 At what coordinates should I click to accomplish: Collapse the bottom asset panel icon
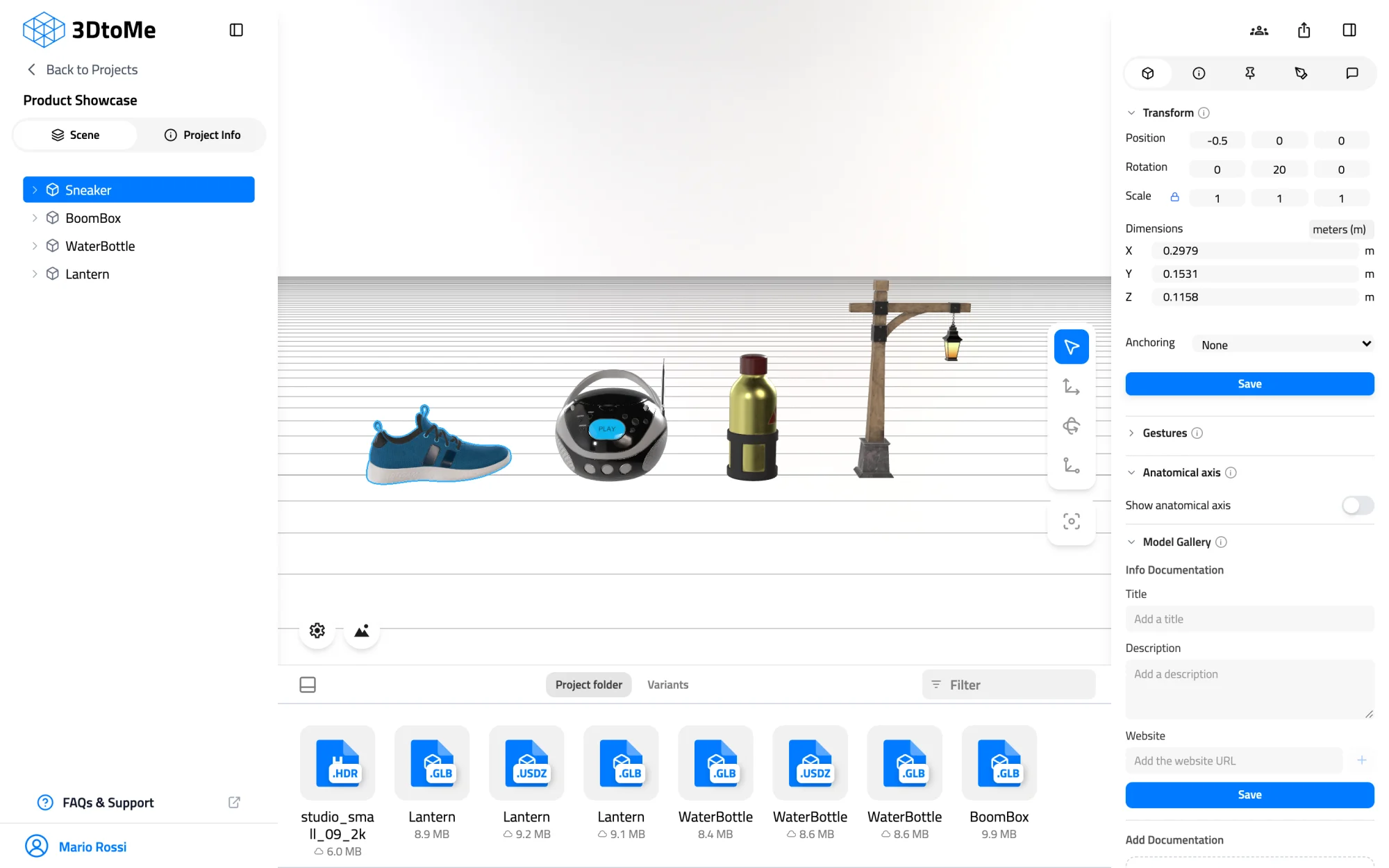coord(308,685)
